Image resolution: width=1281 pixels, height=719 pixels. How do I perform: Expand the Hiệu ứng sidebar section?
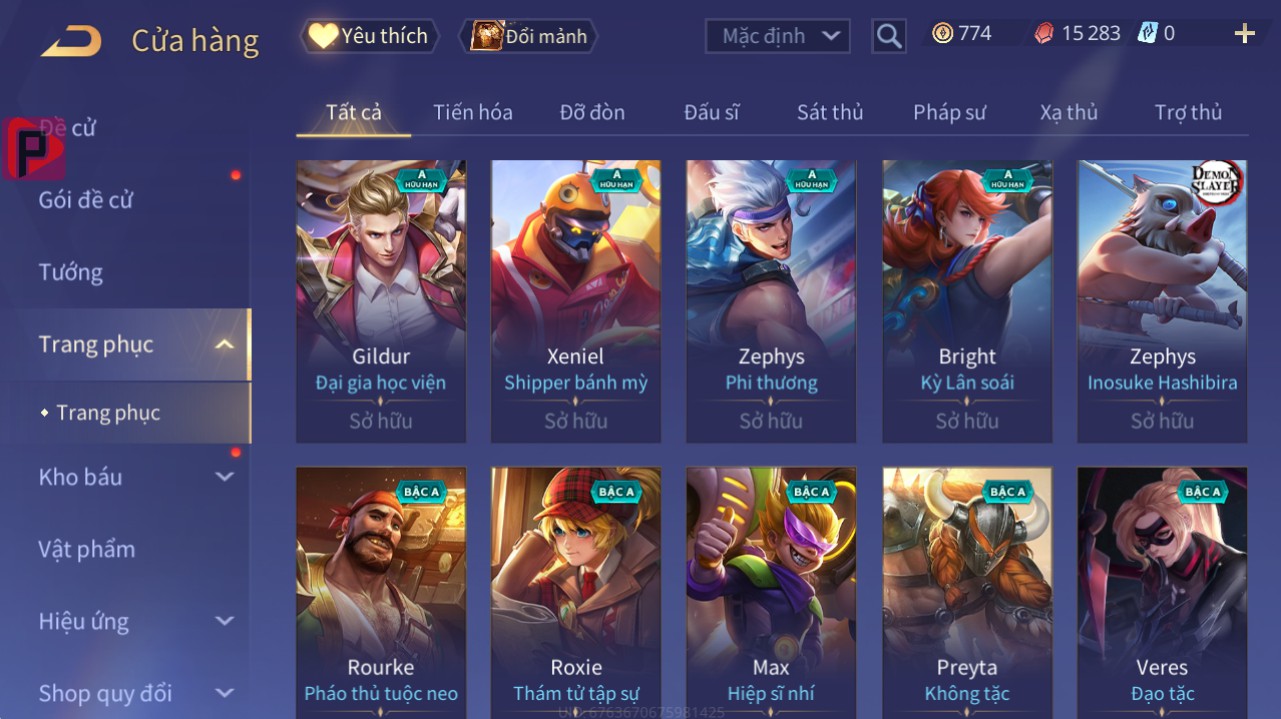coord(225,621)
